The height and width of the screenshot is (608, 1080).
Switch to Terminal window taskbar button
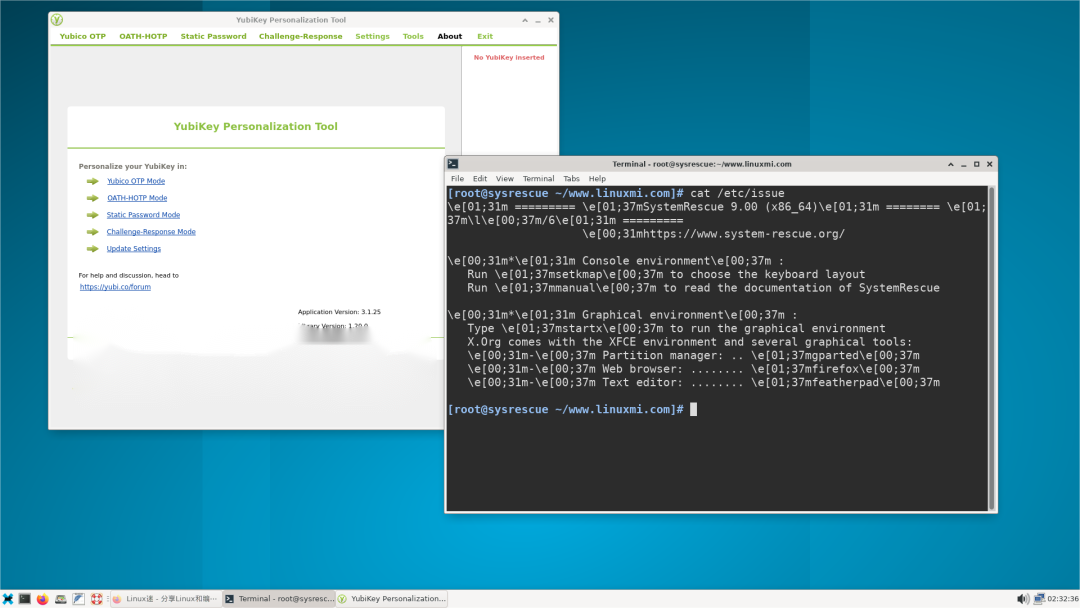click(279, 599)
